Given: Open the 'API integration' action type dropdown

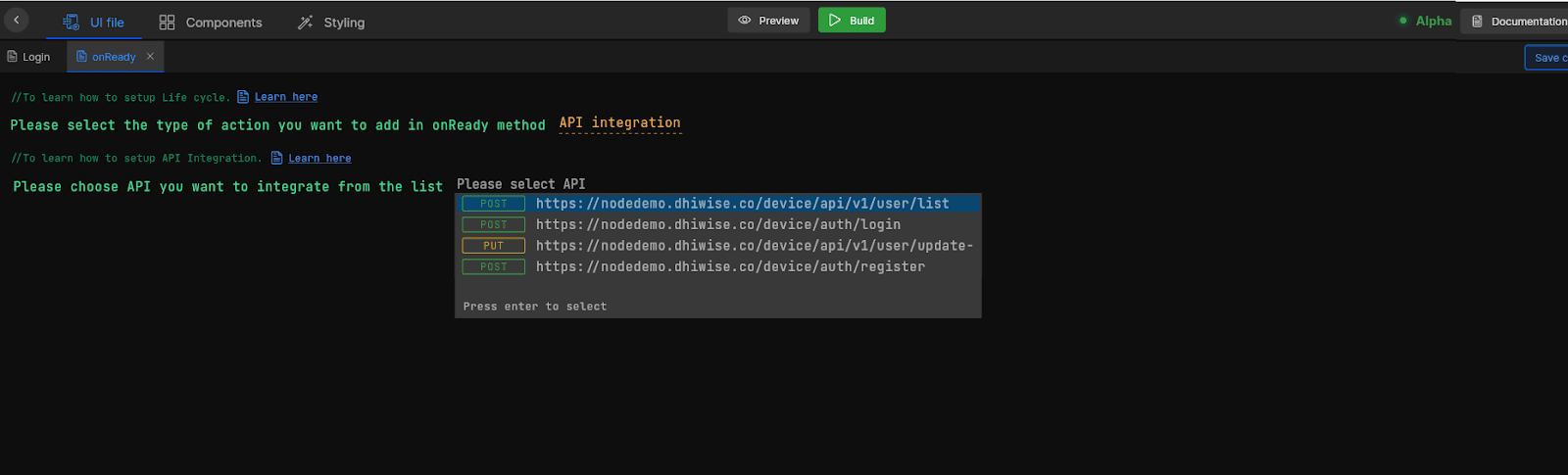Looking at the screenshot, I should [x=619, y=123].
